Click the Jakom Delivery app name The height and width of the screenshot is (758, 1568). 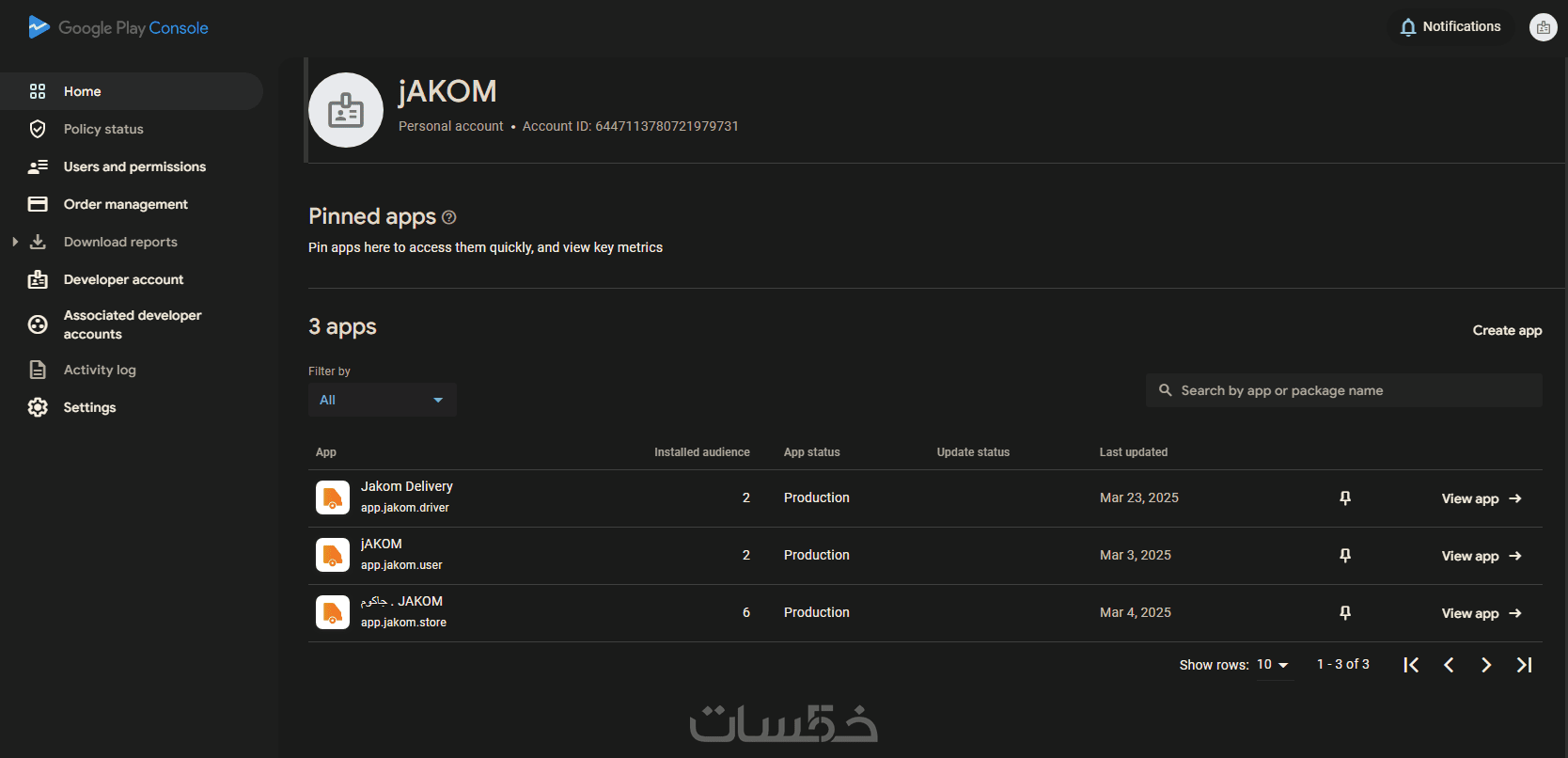(x=407, y=486)
